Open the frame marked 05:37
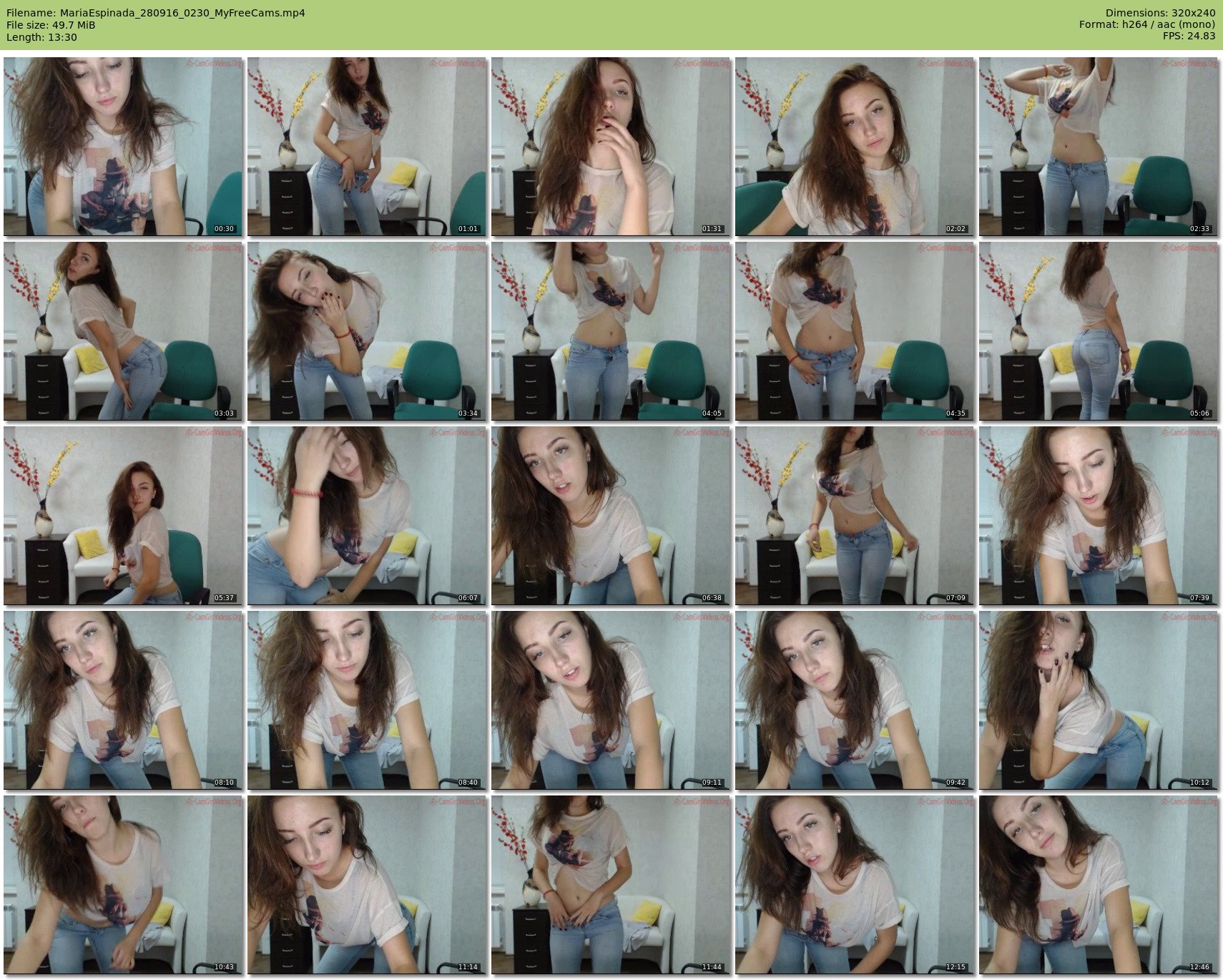Screen dimensions: 1223x980 point(123,516)
